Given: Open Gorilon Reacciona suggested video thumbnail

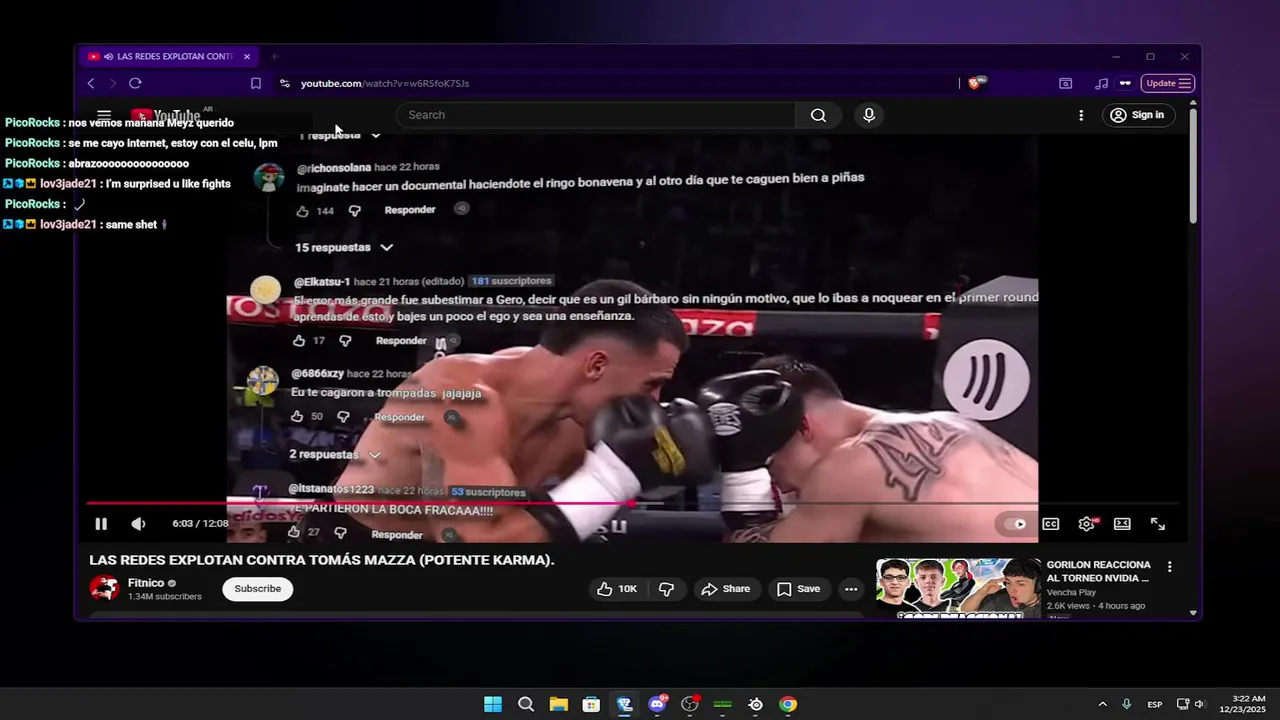Looking at the screenshot, I should [958, 587].
